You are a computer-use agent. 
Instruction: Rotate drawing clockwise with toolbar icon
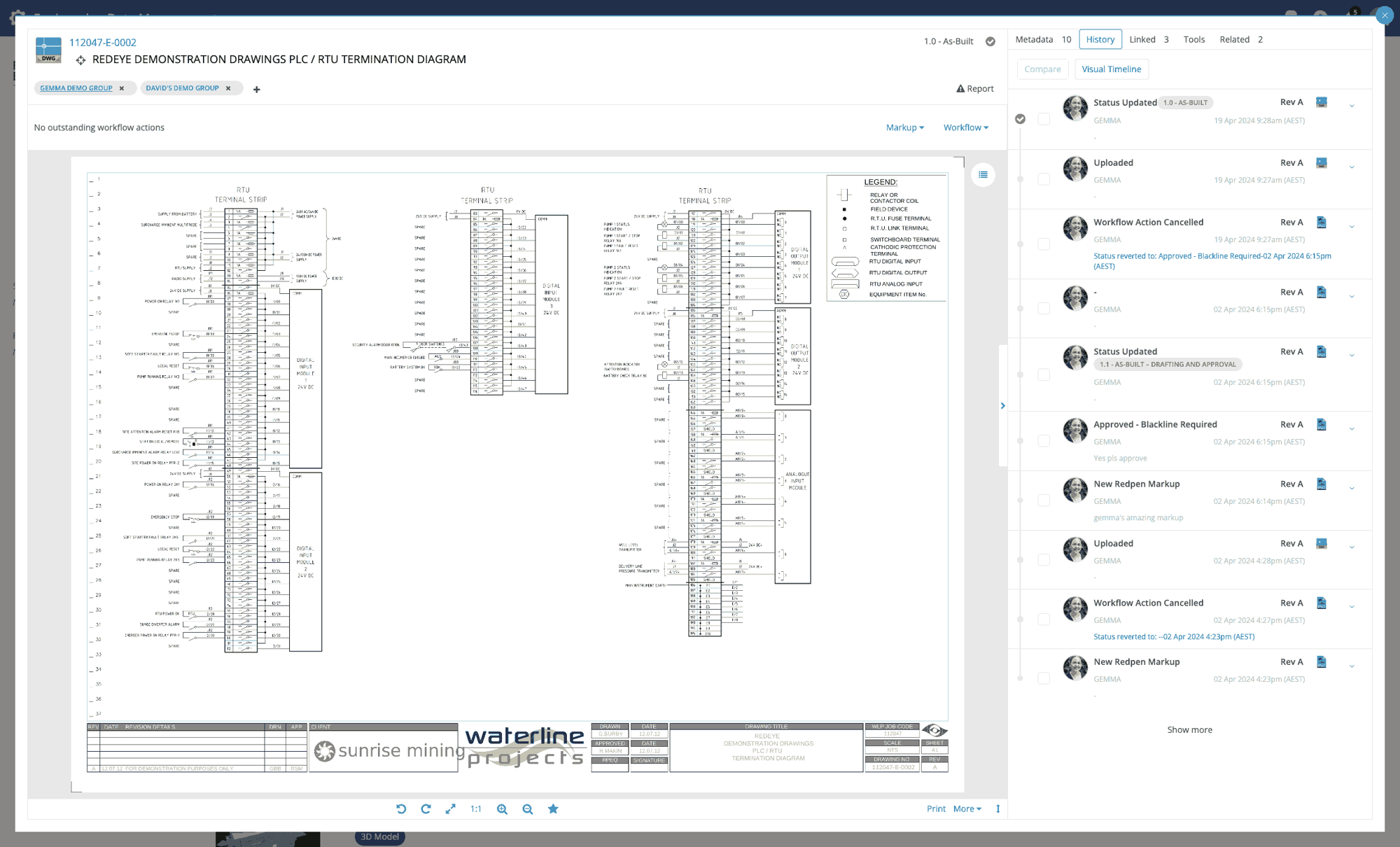[426, 808]
